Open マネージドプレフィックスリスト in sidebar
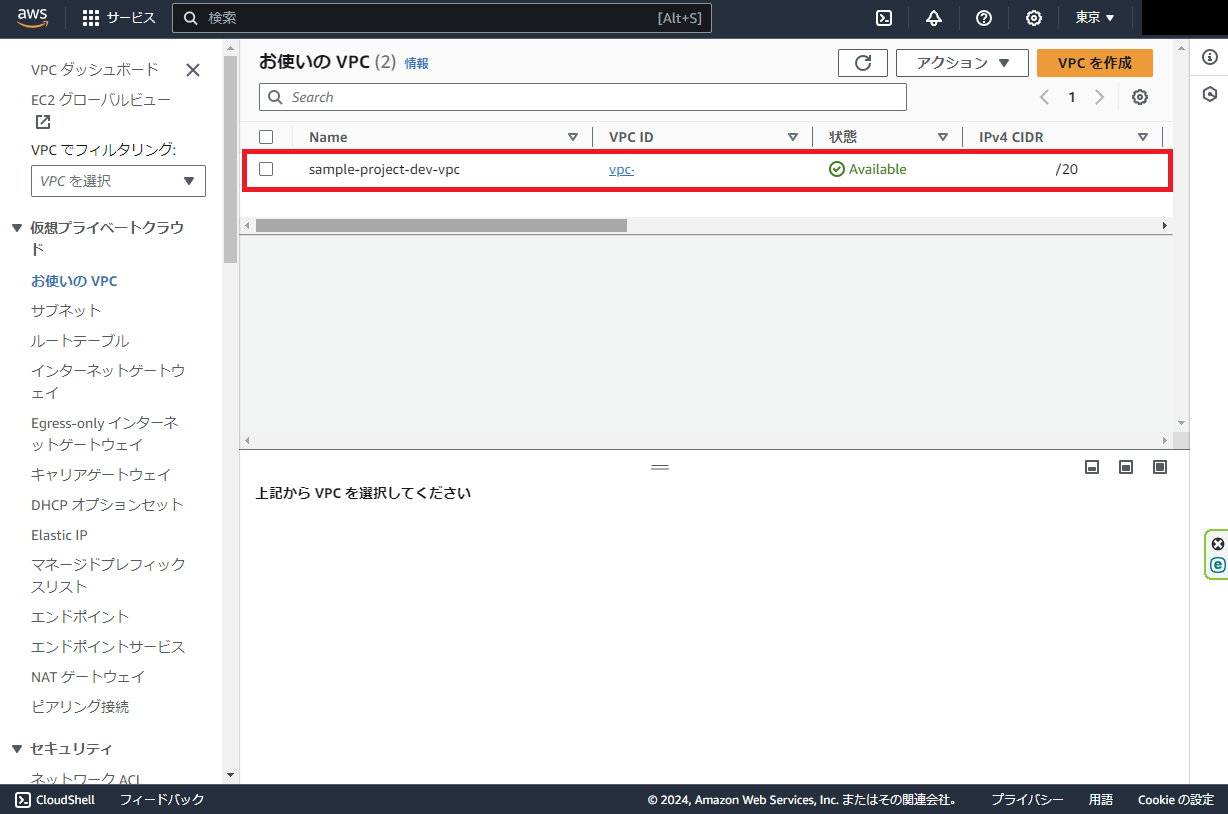 pyautogui.click(x=108, y=576)
